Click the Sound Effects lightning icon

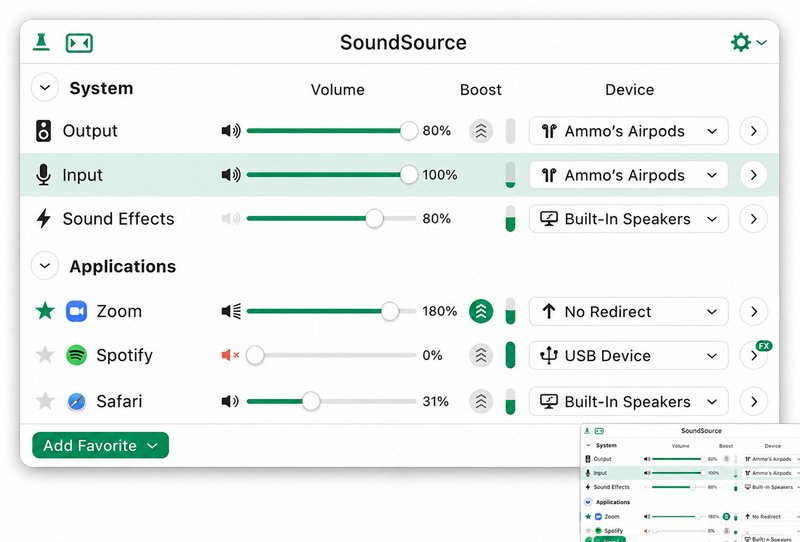tap(43, 218)
